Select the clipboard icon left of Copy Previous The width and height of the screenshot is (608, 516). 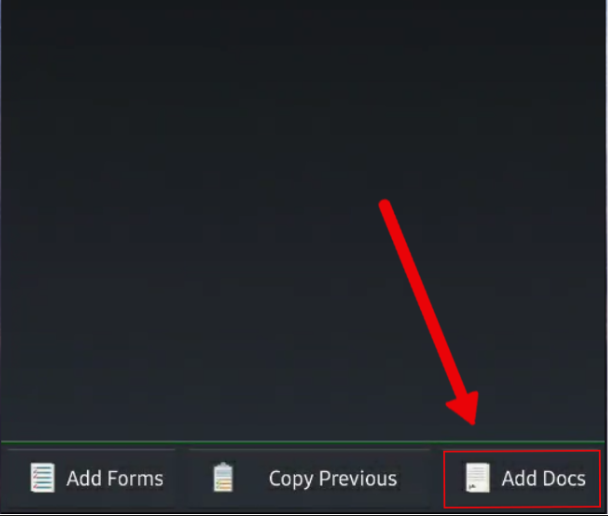tap(223, 477)
